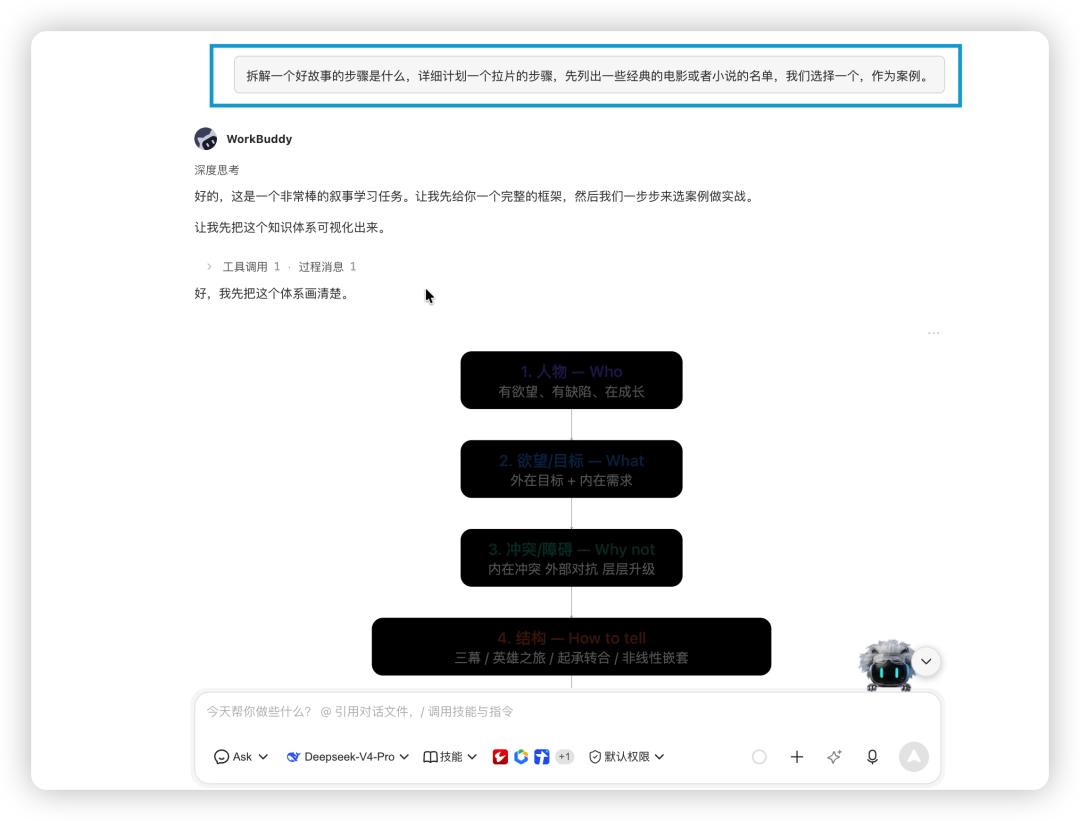The width and height of the screenshot is (1080, 821).
Task: Click the red plugin icon in input toolbar
Action: (500, 757)
